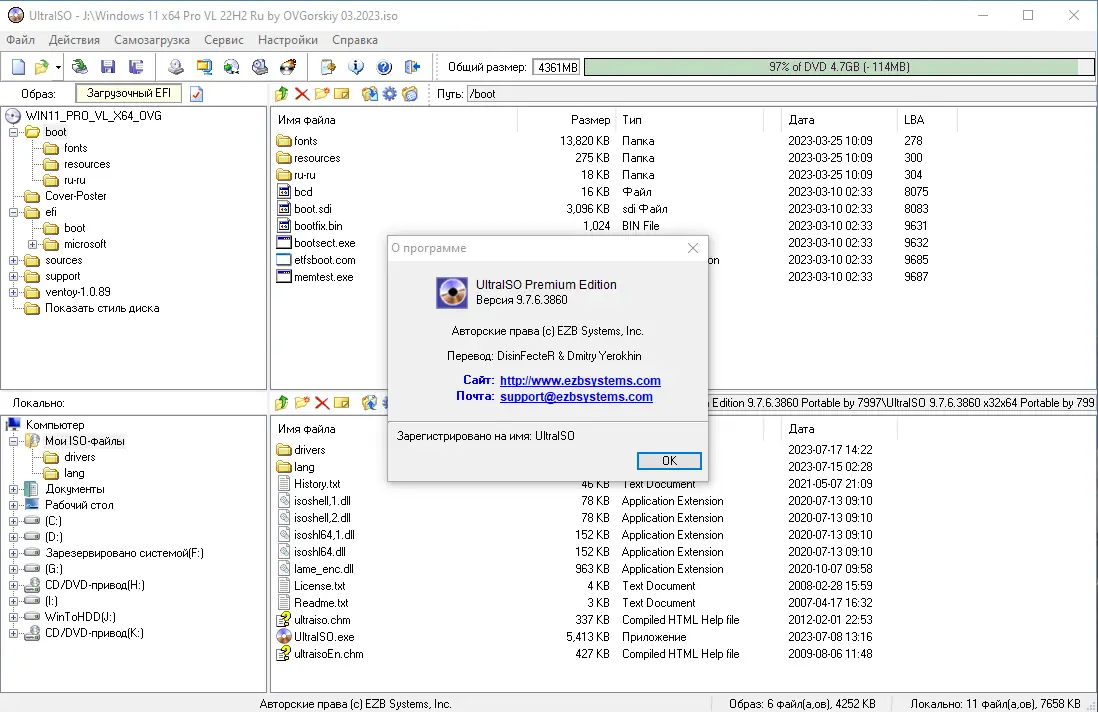
Task: Expand the Документы node in local tree
Action: (13, 489)
